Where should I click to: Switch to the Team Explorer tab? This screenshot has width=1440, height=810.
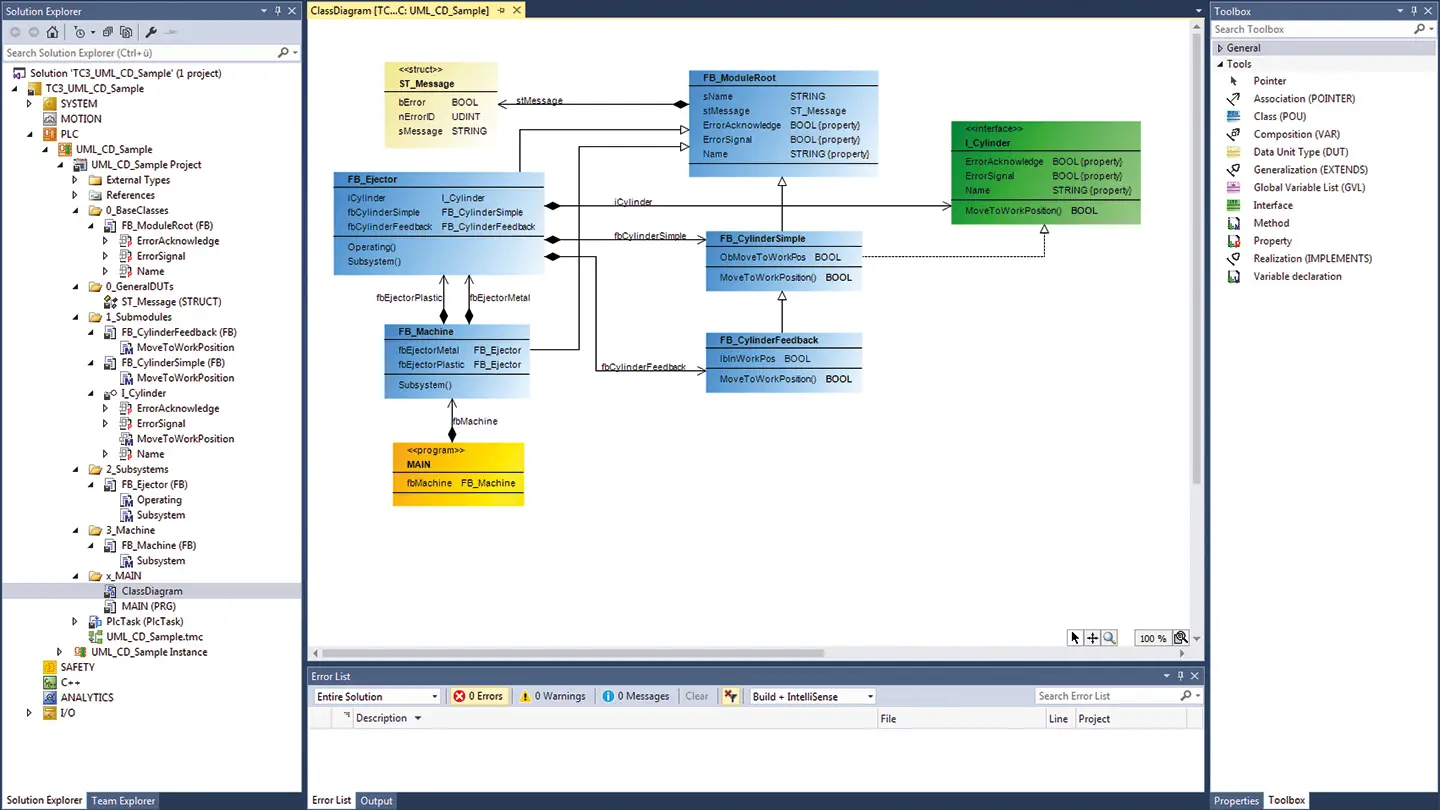[x=123, y=800]
